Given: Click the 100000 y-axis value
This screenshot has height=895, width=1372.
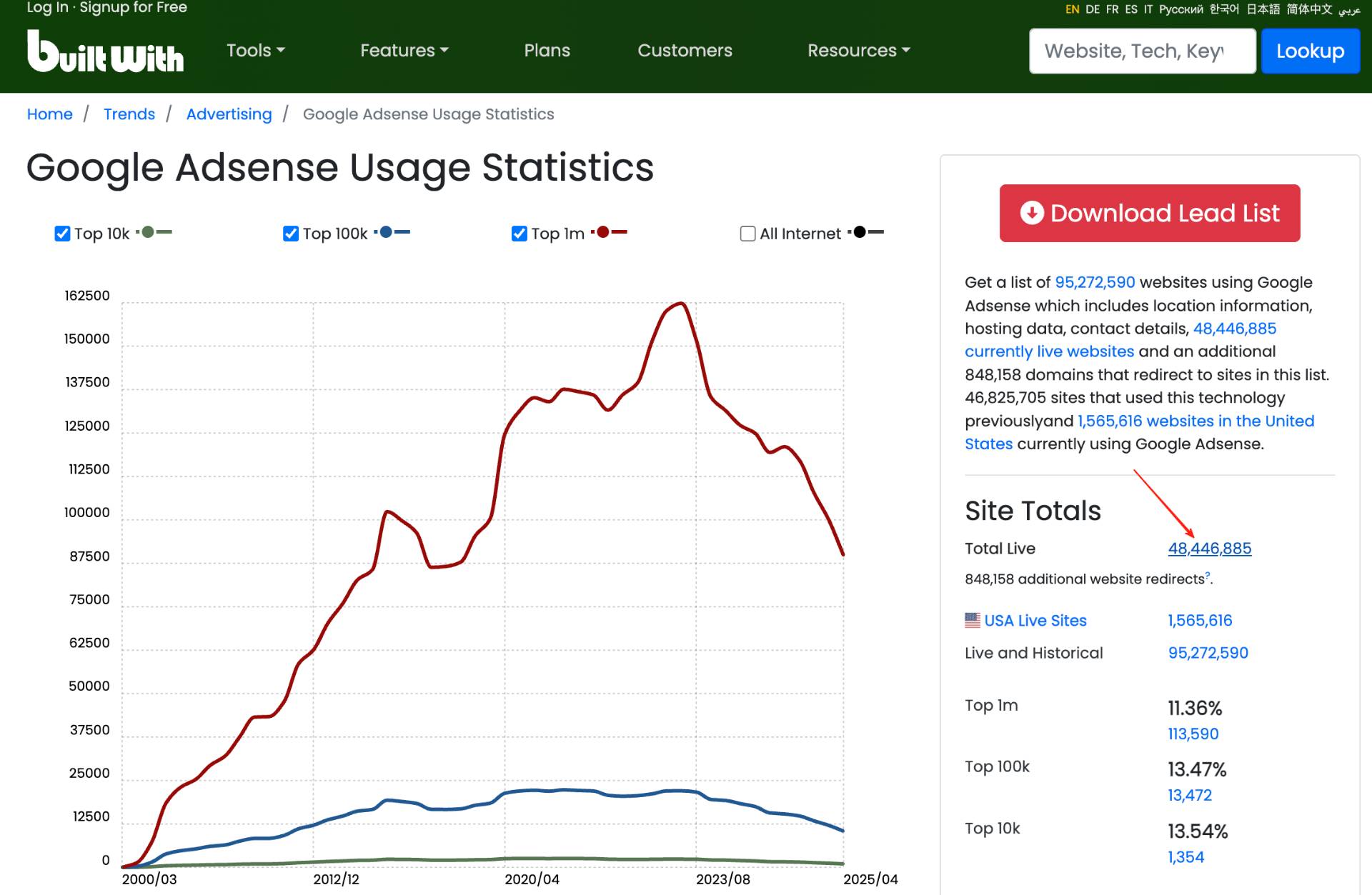Looking at the screenshot, I should [x=87, y=513].
